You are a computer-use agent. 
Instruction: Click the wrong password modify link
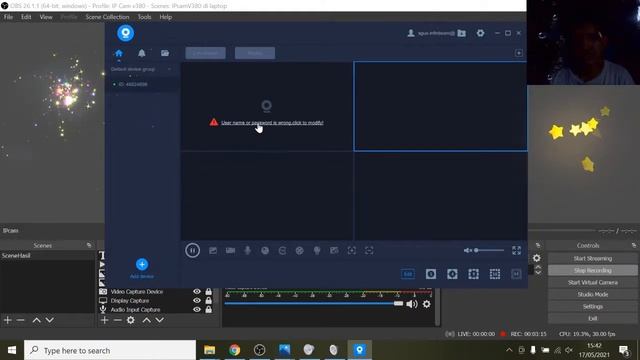pyautogui.click(x=272, y=122)
